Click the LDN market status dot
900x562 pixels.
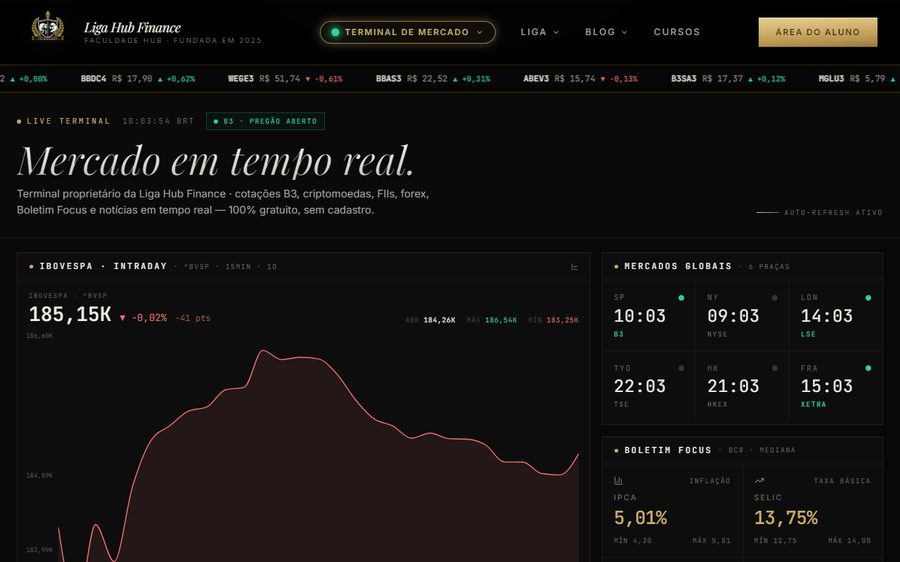pyautogui.click(x=868, y=298)
